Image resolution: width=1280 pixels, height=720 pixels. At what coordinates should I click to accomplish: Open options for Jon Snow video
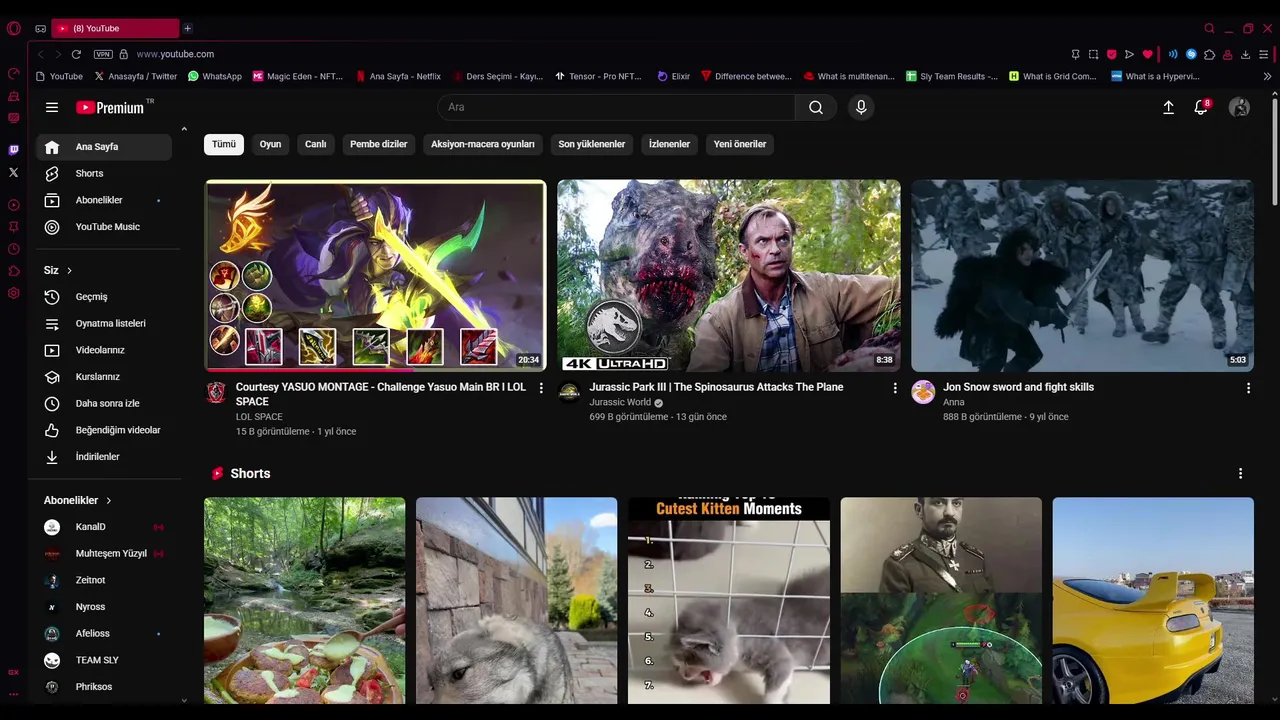[x=1248, y=388]
